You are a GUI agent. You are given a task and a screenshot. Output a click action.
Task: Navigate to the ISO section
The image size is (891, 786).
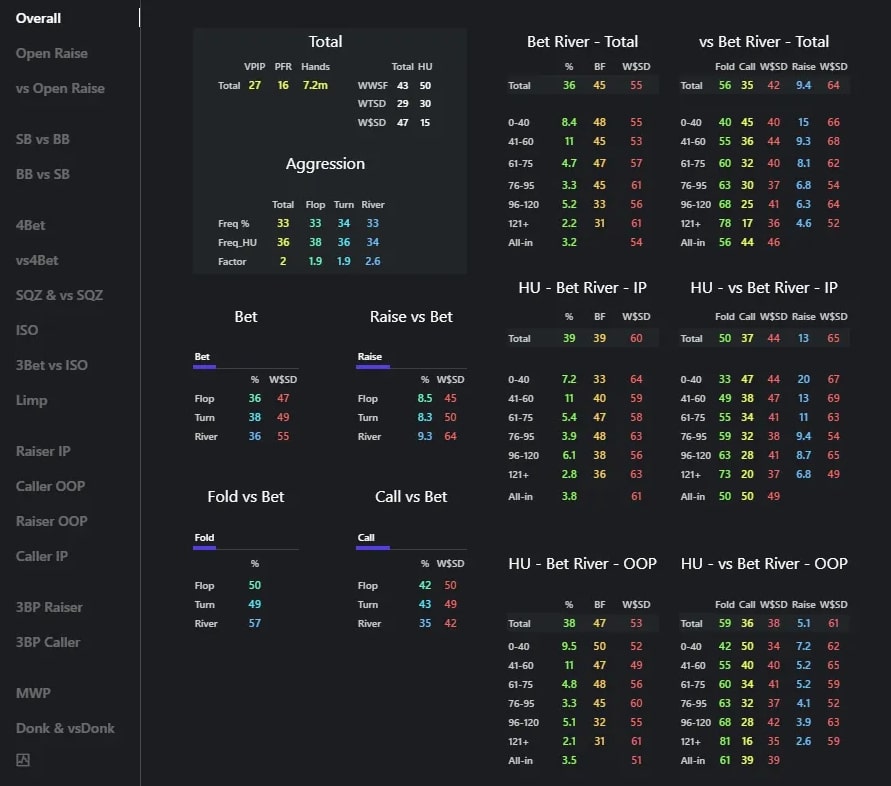coord(27,330)
